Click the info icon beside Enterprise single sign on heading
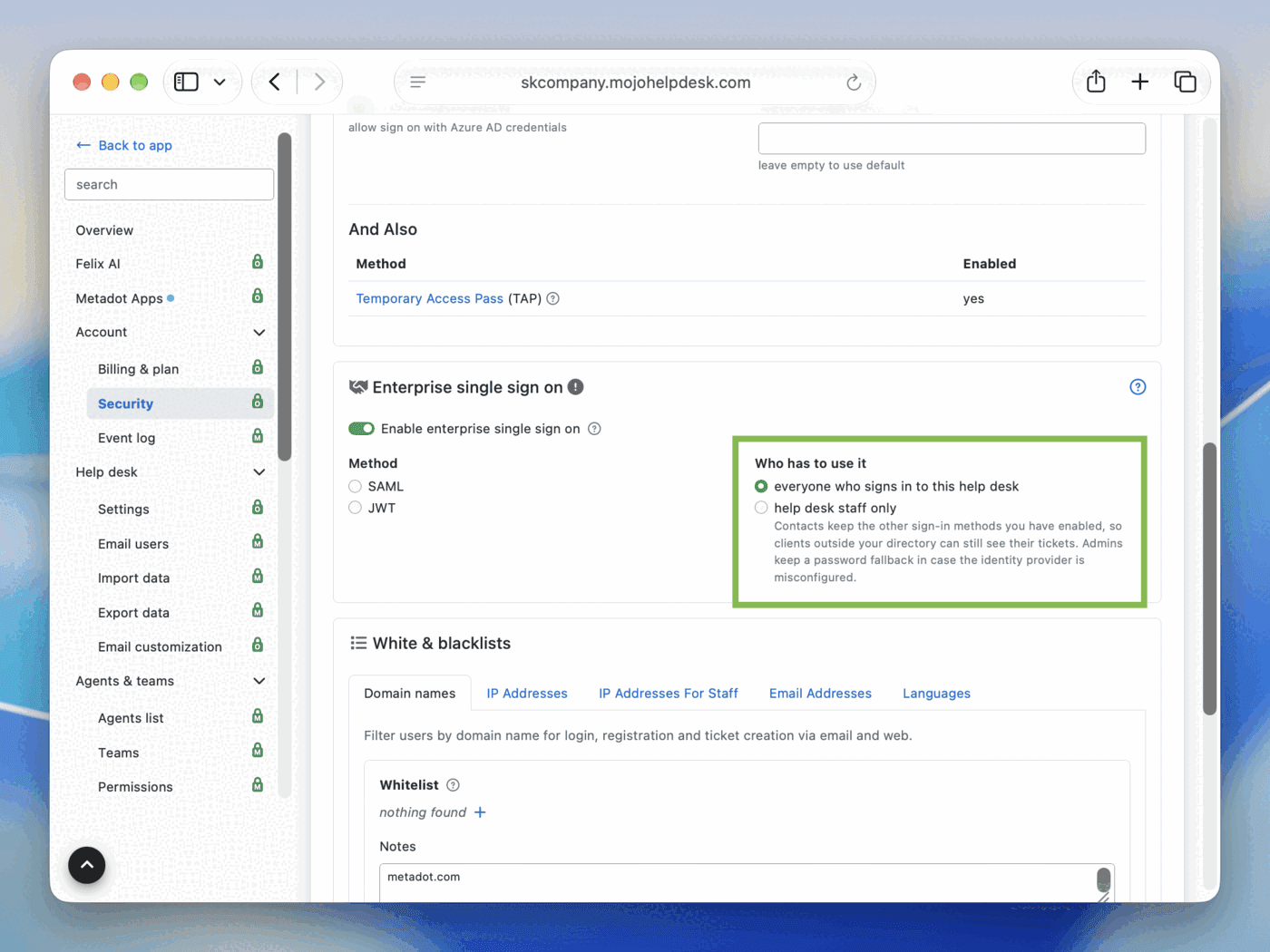This screenshot has height=952, width=1270. (x=576, y=387)
